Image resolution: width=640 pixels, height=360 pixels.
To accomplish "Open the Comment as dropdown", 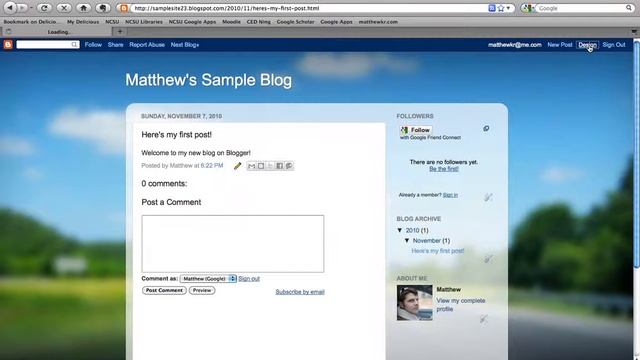I will (x=208, y=278).
